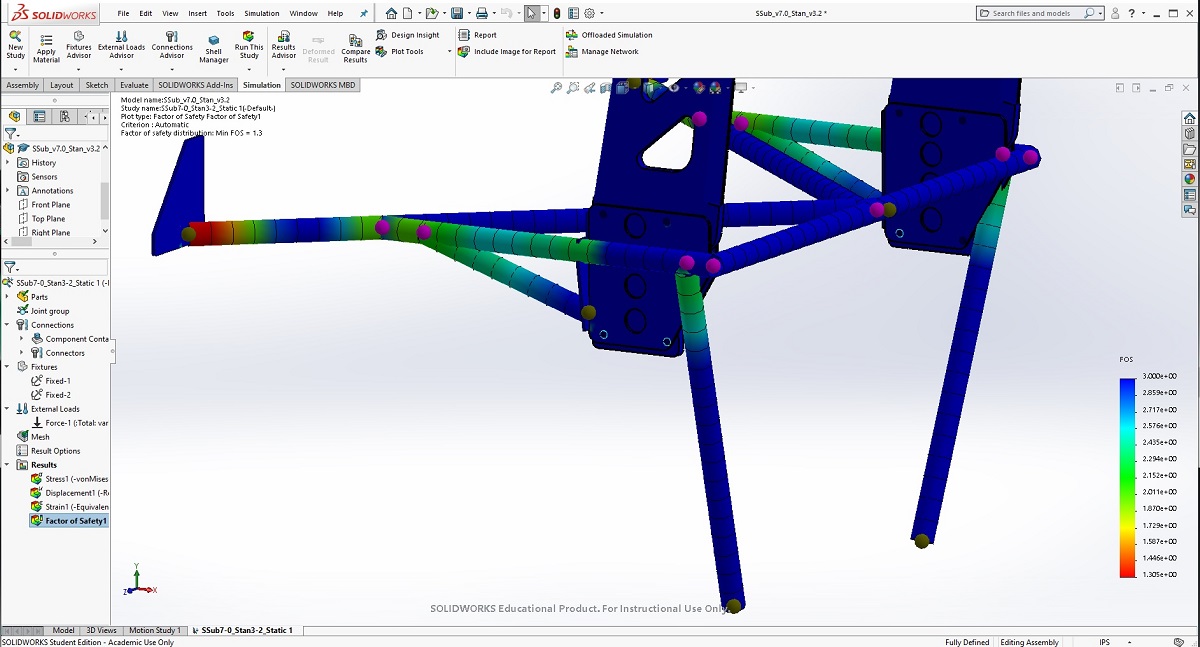Launch the Shell Manager
The width and height of the screenshot is (1200, 647).
214,48
